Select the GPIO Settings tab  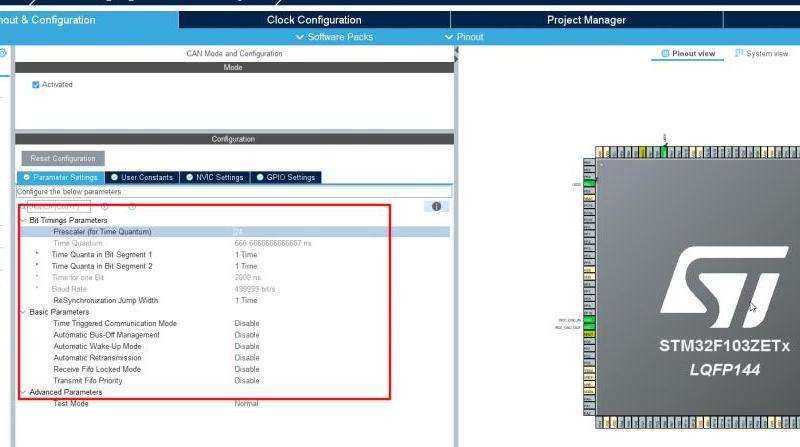click(x=286, y=177)
